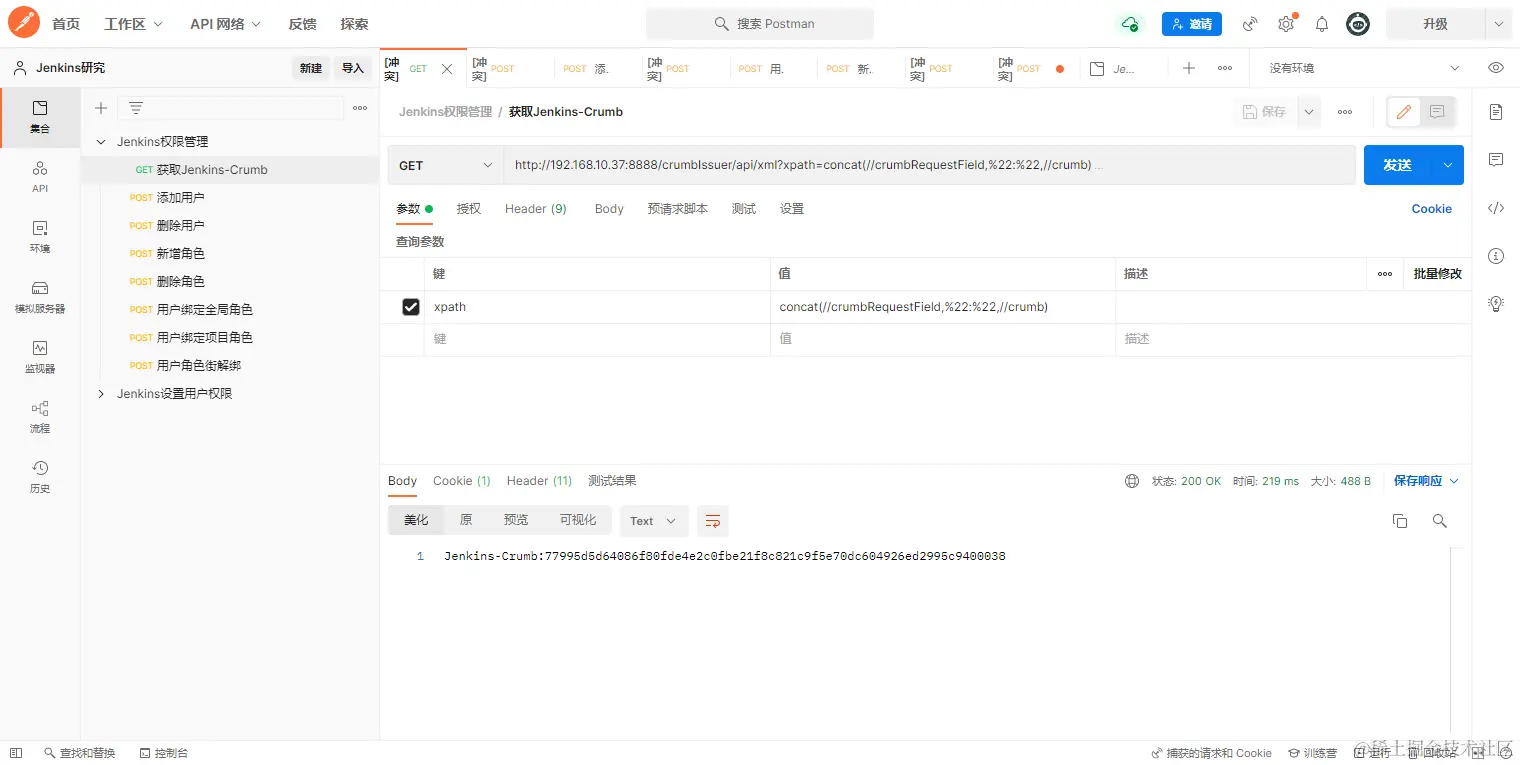Click the 搜索 Postman search box
This screenshot has width=1520, height=765.
coord(760,24)
